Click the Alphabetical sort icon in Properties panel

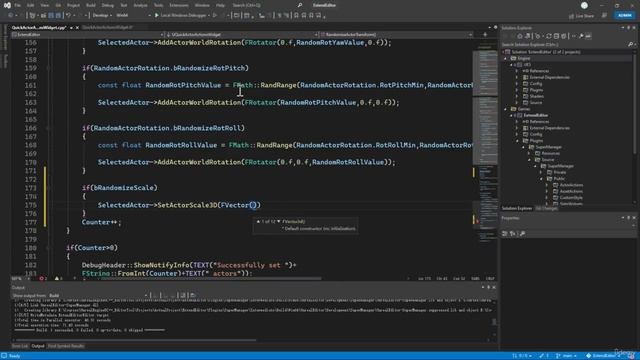pyautogui.click(x=513, y=233)
